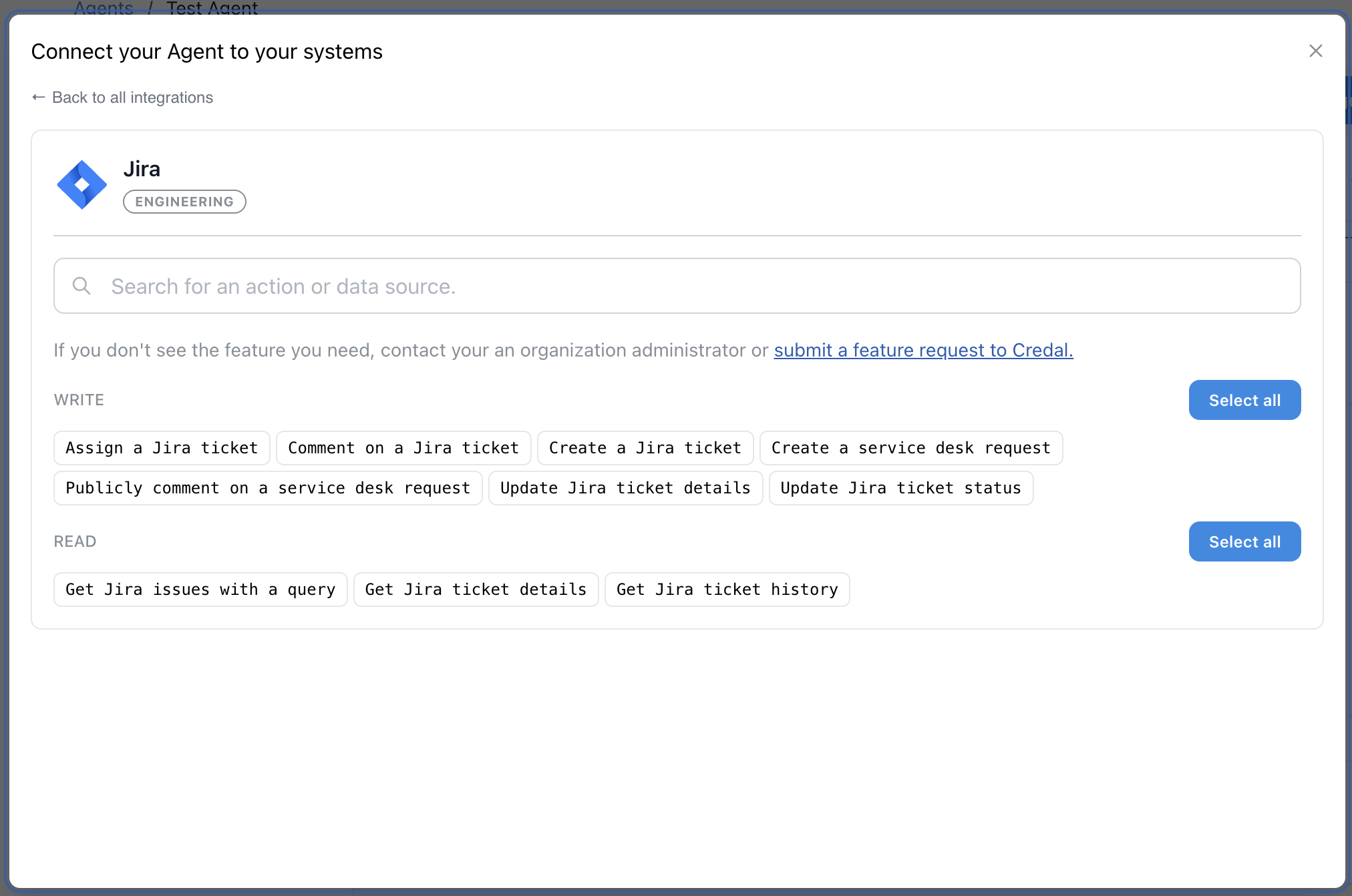Click the Jira logo icon
The height and width of the screenshot is (896, 1352).
point(81,185)
